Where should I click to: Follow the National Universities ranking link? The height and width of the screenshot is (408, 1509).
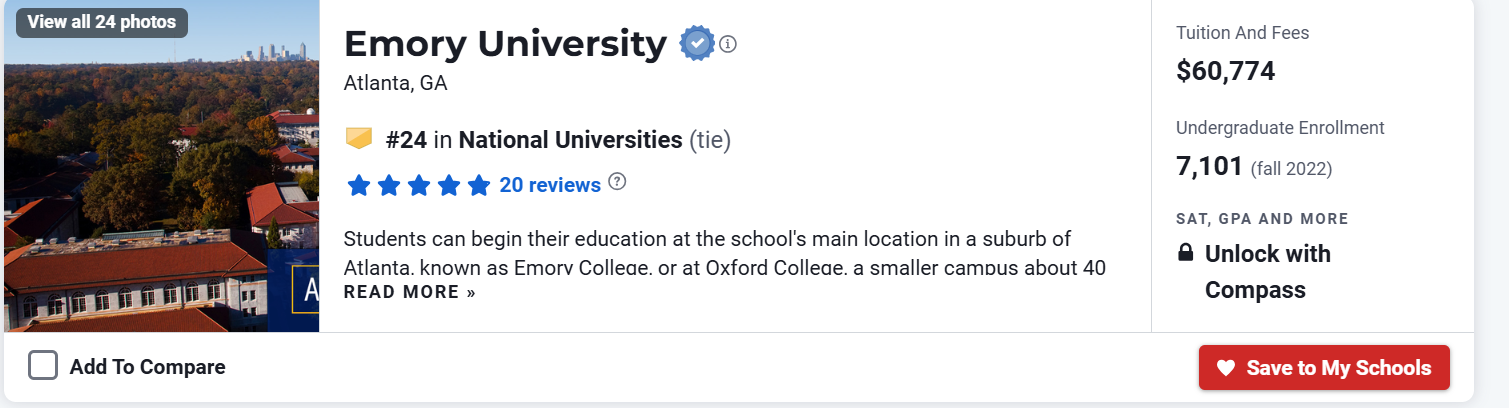[x=570, y=139]
